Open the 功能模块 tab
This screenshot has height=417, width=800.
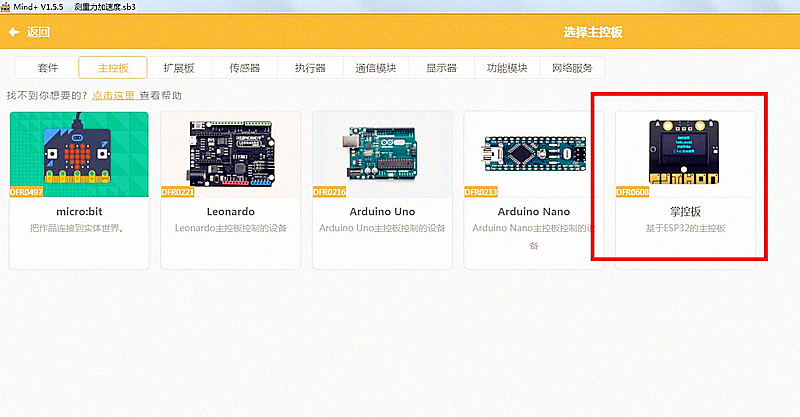(507, 68)
